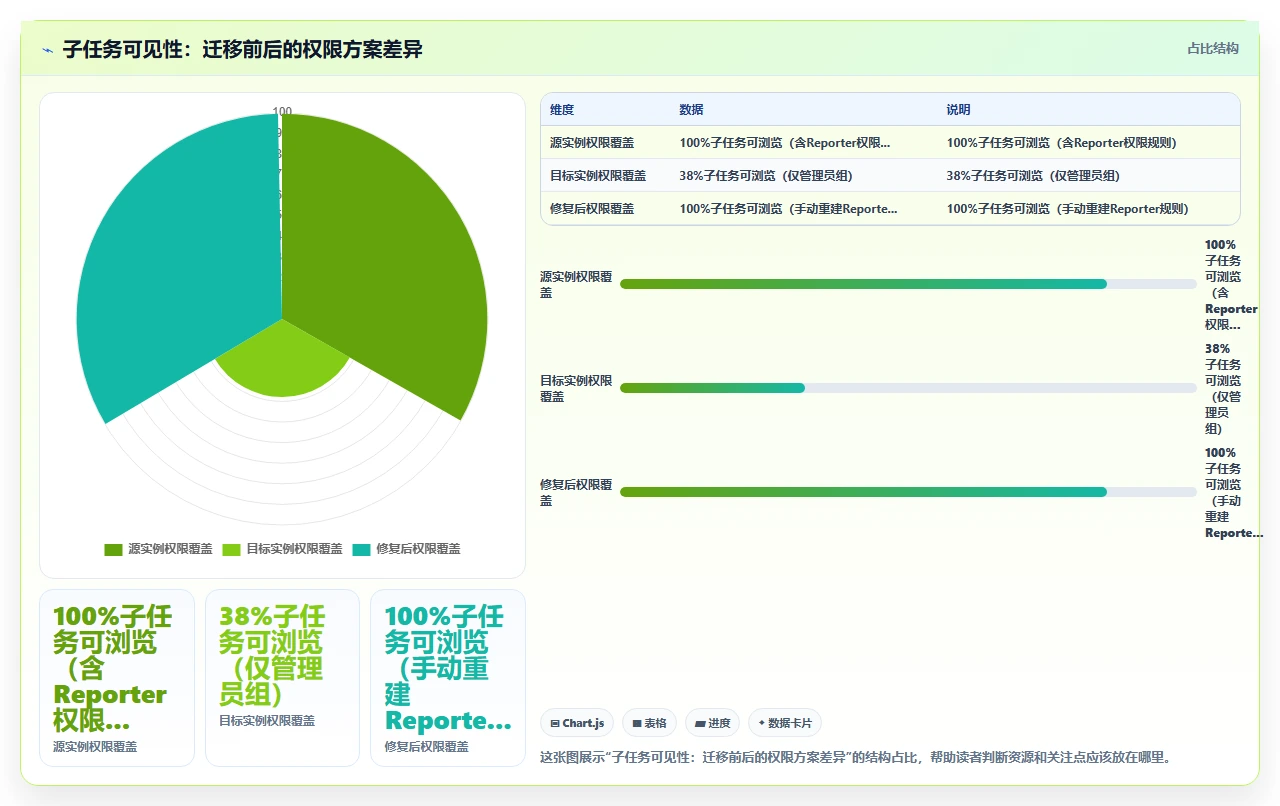Click 目标实例权限覆盖 legend text label
Image resolution: width=1280 pixels, height=806 pixels.
294,549
